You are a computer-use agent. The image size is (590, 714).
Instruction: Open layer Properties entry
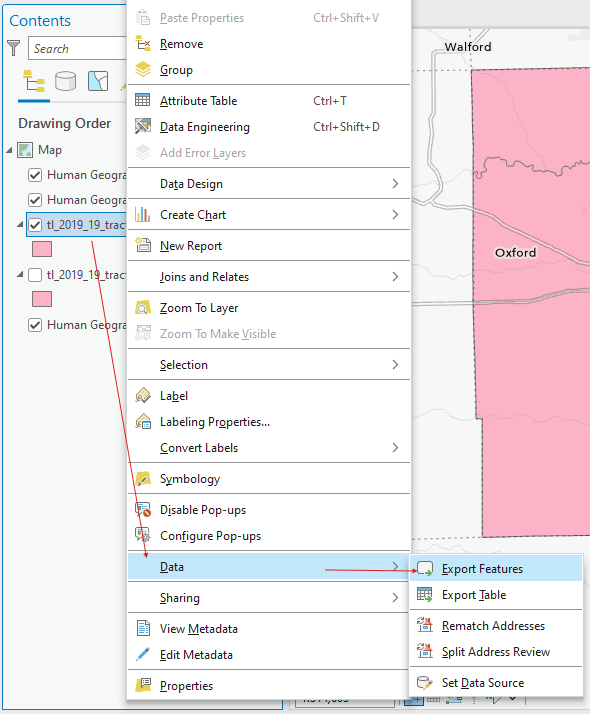click(x=269, y=685)
